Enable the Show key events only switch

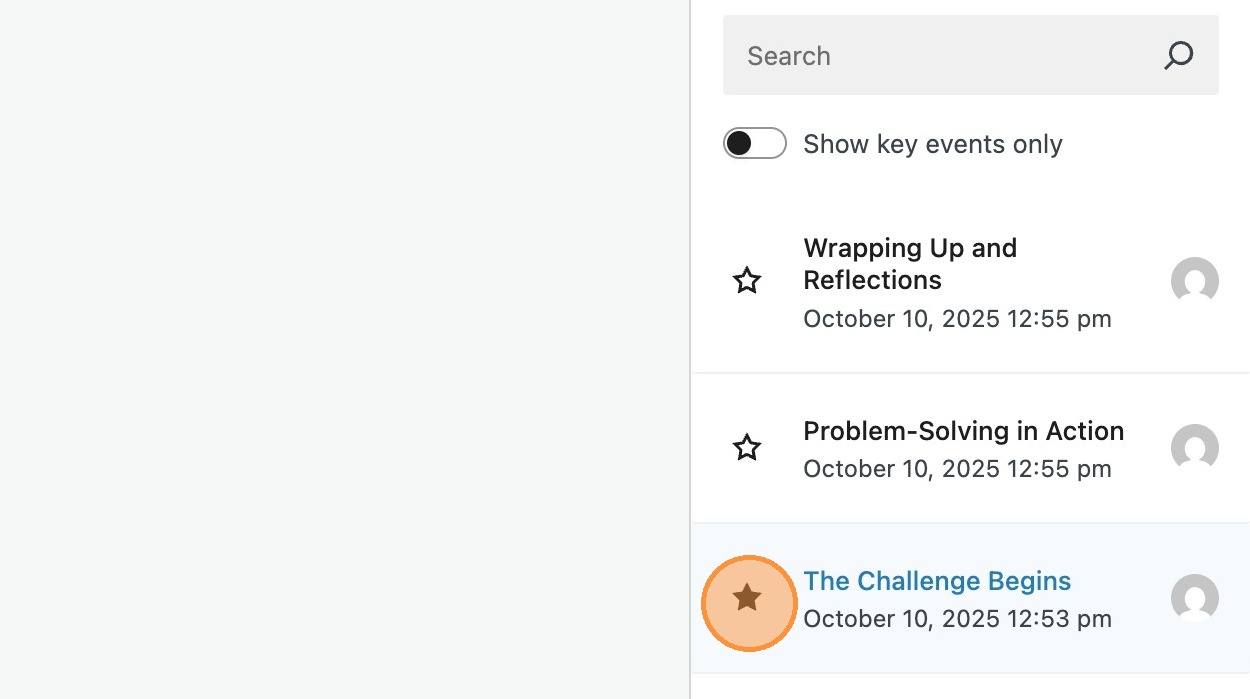755,143
